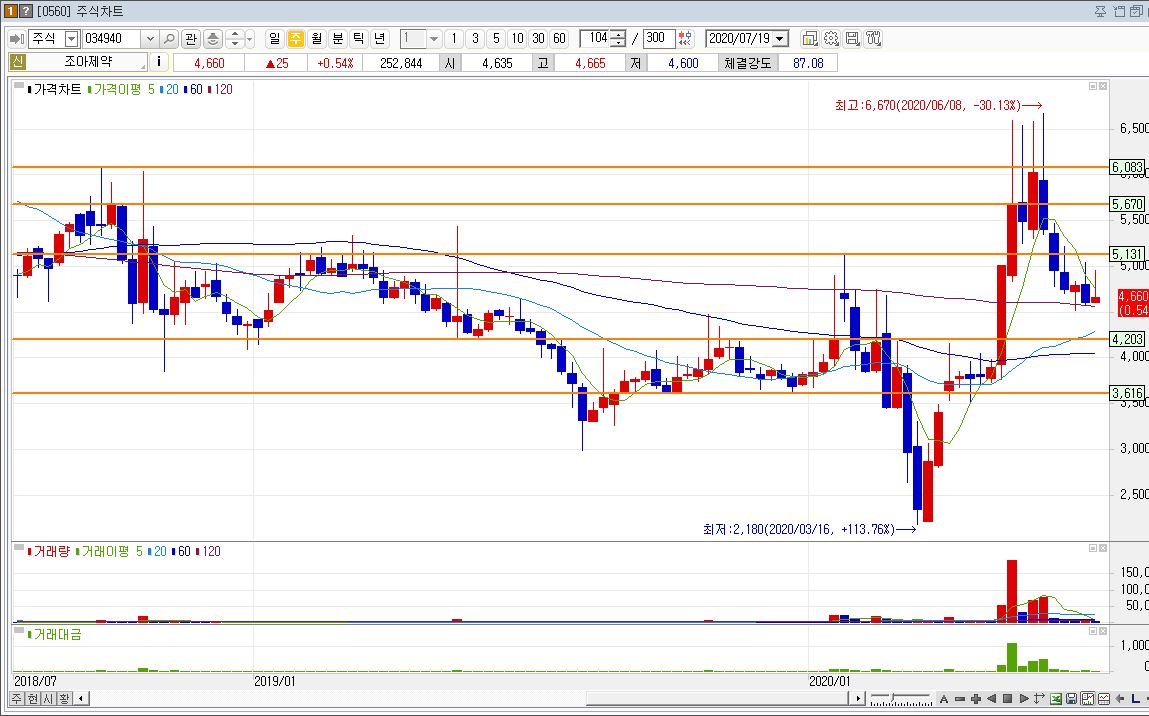Open the 주식 market type dropdown
1149x716 pixels.
[x=72, y=39]
